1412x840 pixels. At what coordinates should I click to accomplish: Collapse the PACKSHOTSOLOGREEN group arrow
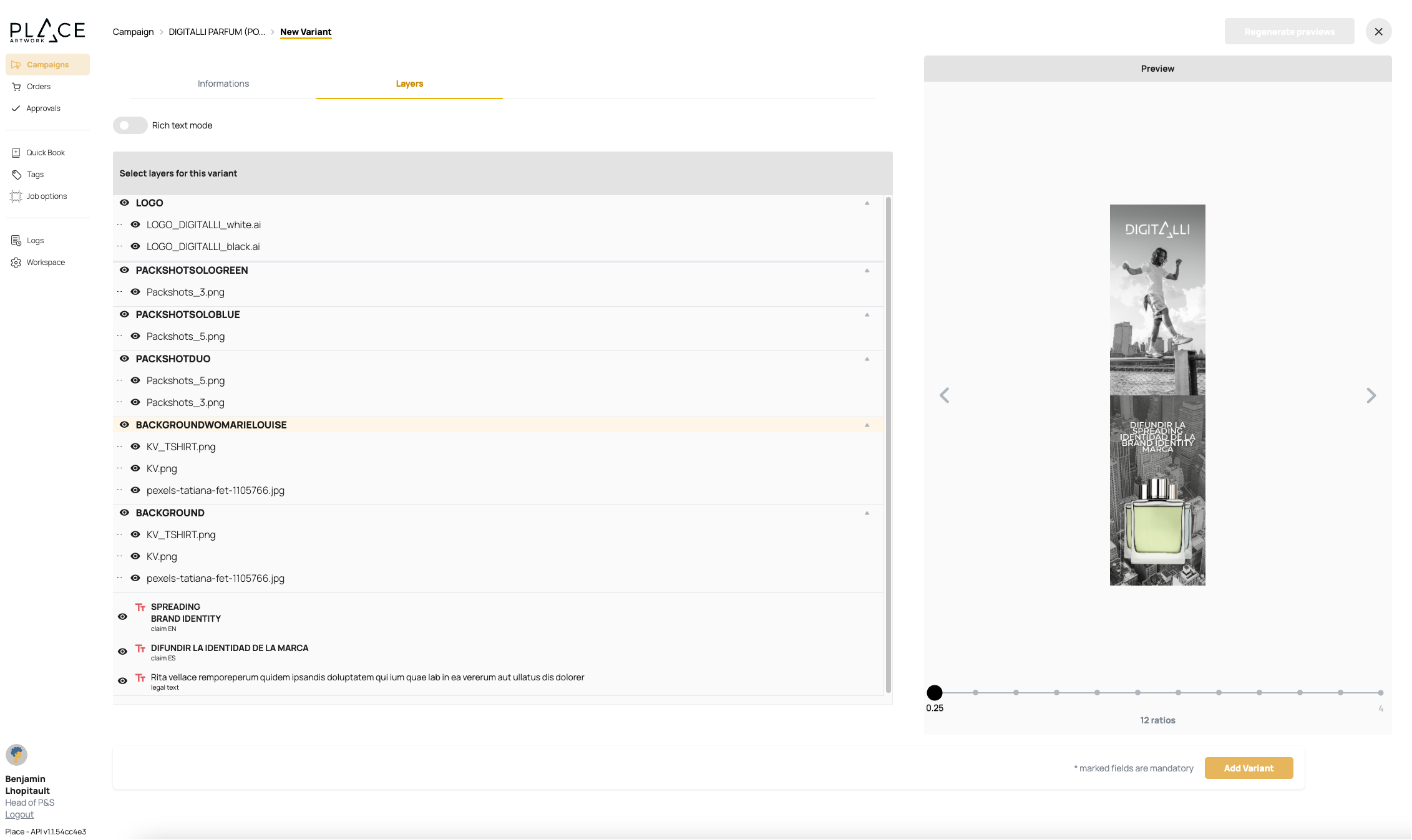[x=867, y=271]
